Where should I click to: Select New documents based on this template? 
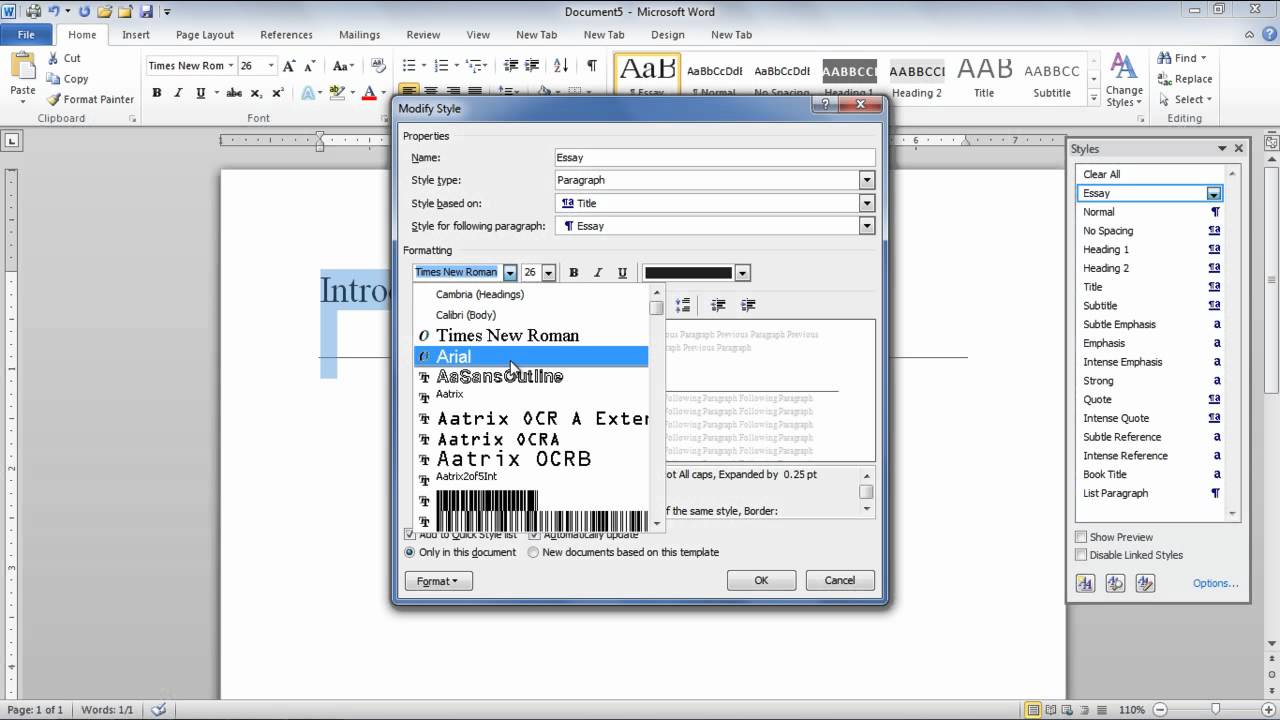[533, 552]
